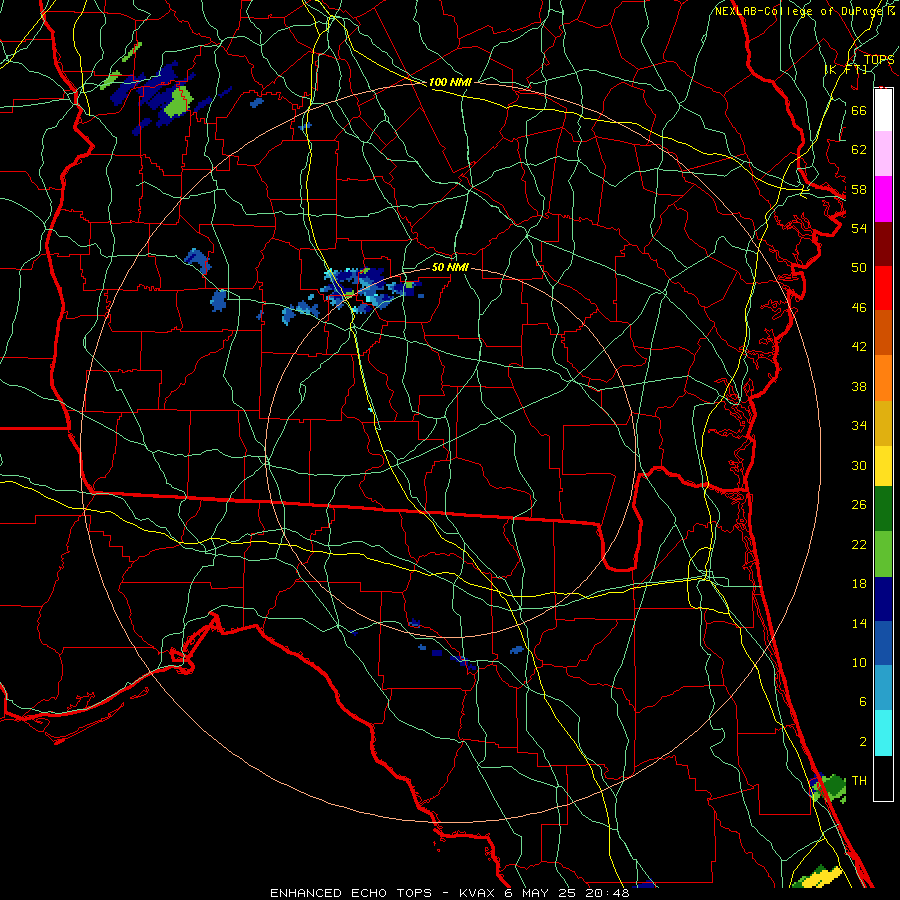The image size is (900, 900).
Task: Click the 50 legend value
Action: (x=859, y=267)
